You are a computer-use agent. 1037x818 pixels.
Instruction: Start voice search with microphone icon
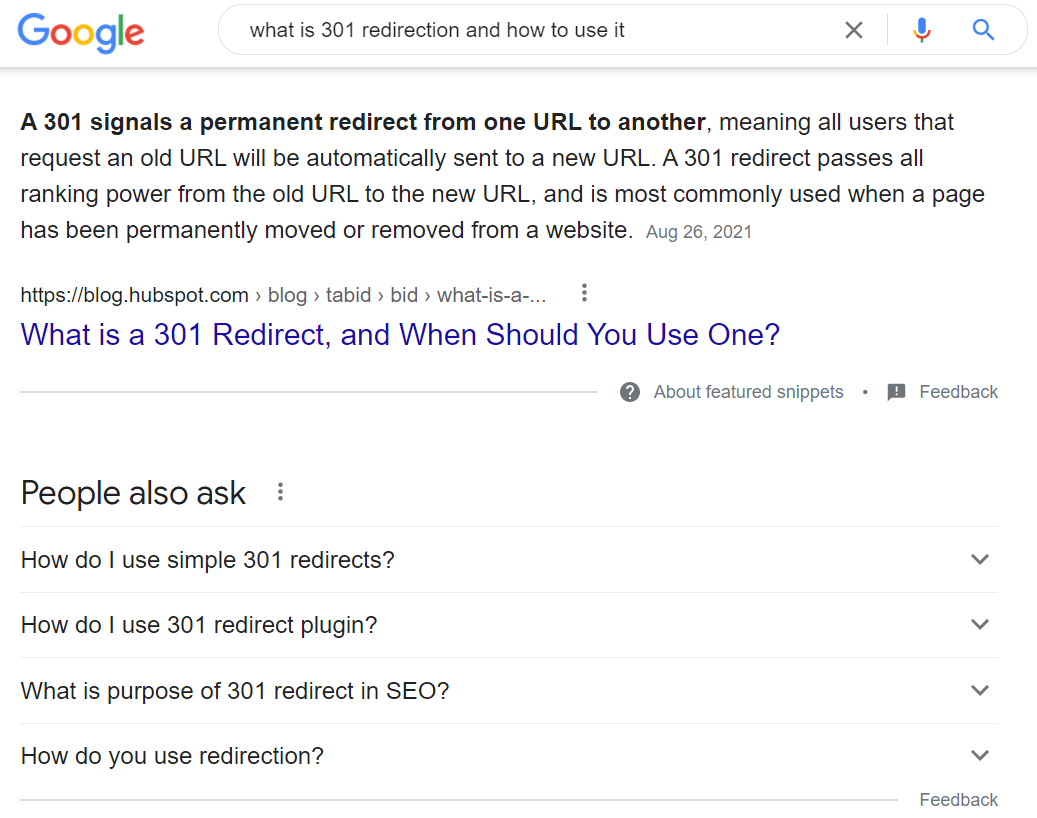coord(922,30)
